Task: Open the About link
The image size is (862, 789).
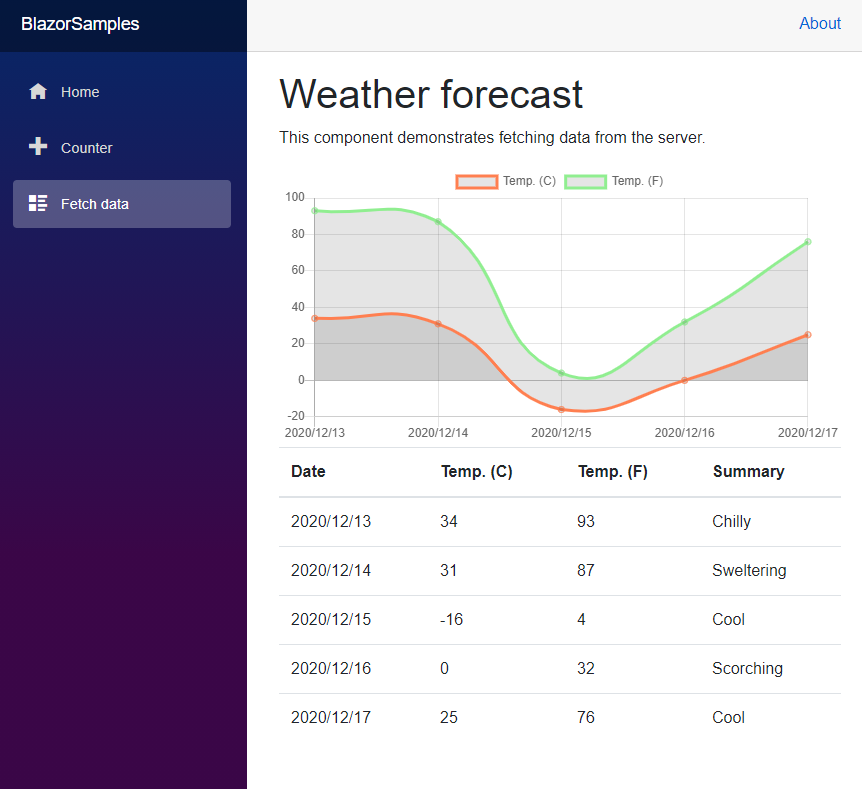Action: coord(820,23)
